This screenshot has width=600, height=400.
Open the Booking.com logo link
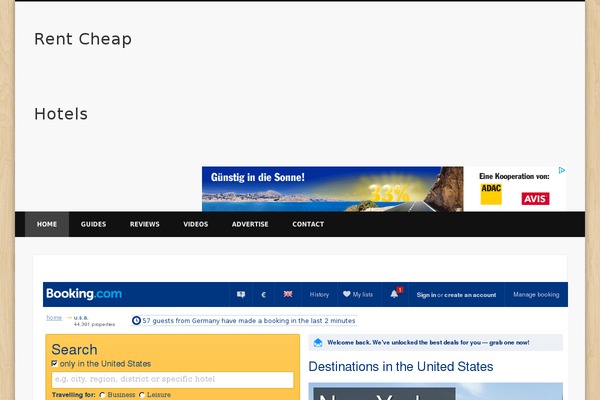[84, 294]
